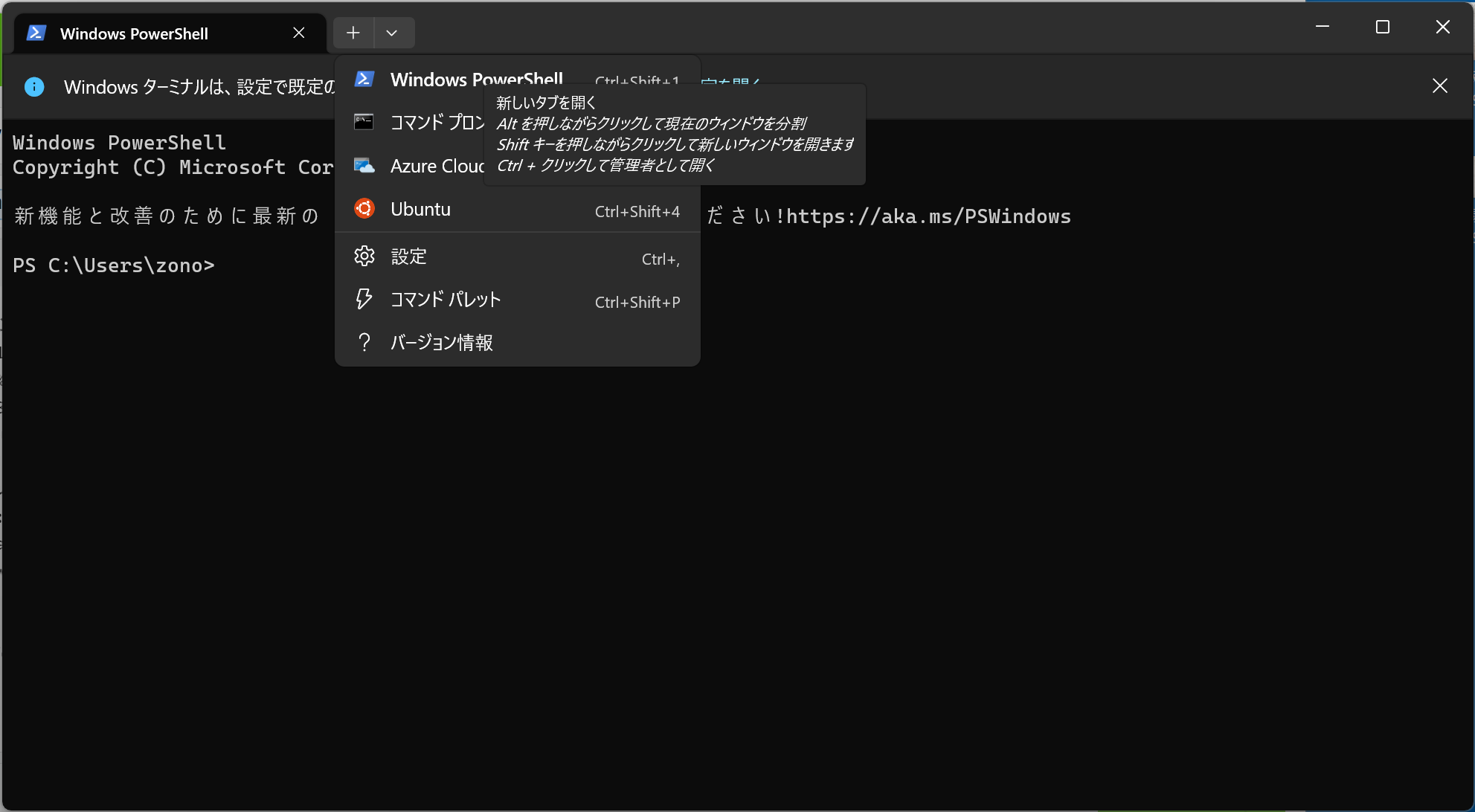Launch Azure Cloud Shell via its cloud icon
Image resolution: width=1475 pixels, height=812 pixels.
(364, 165)
